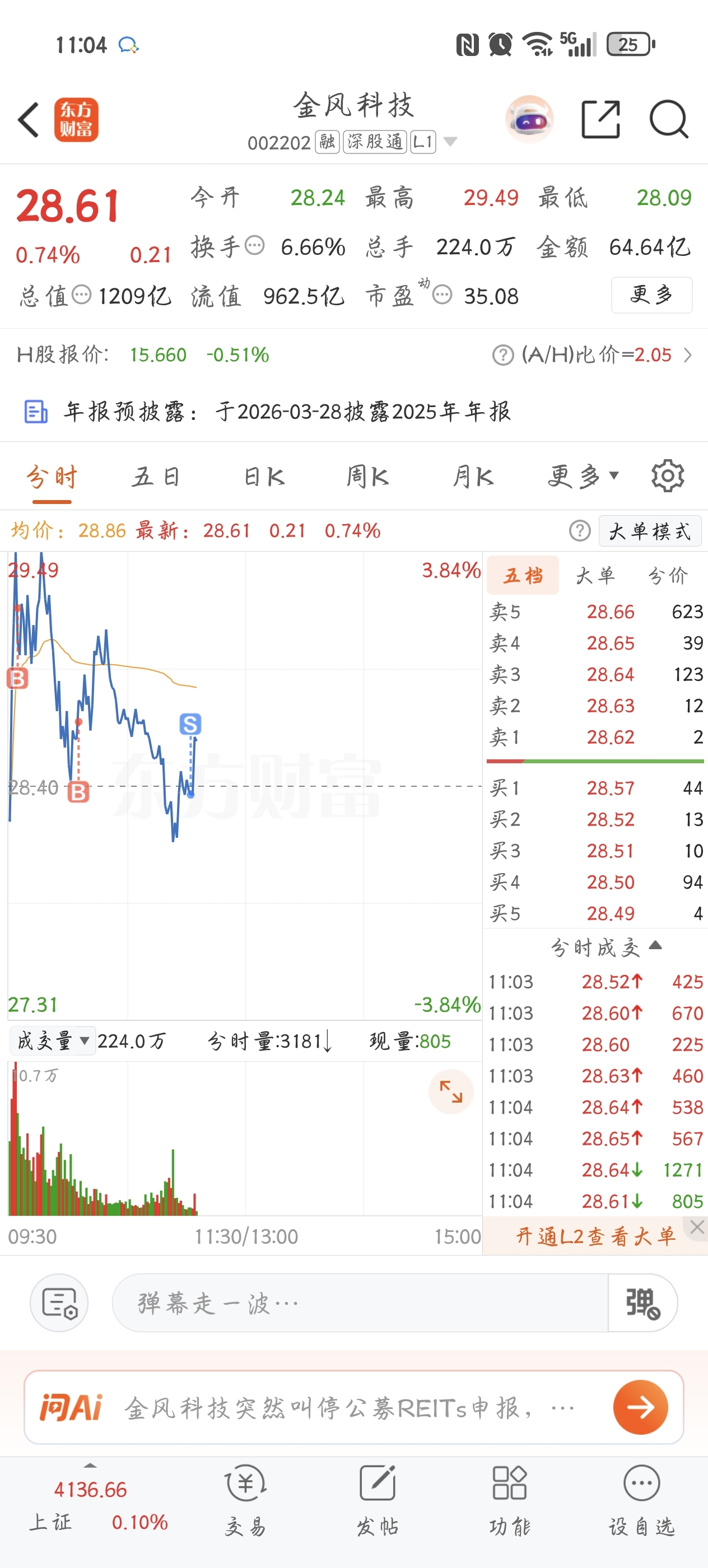Viewport: 708px width, 1568px height.
Task: Open the share/export icon
Action: [x=600, y=119]
